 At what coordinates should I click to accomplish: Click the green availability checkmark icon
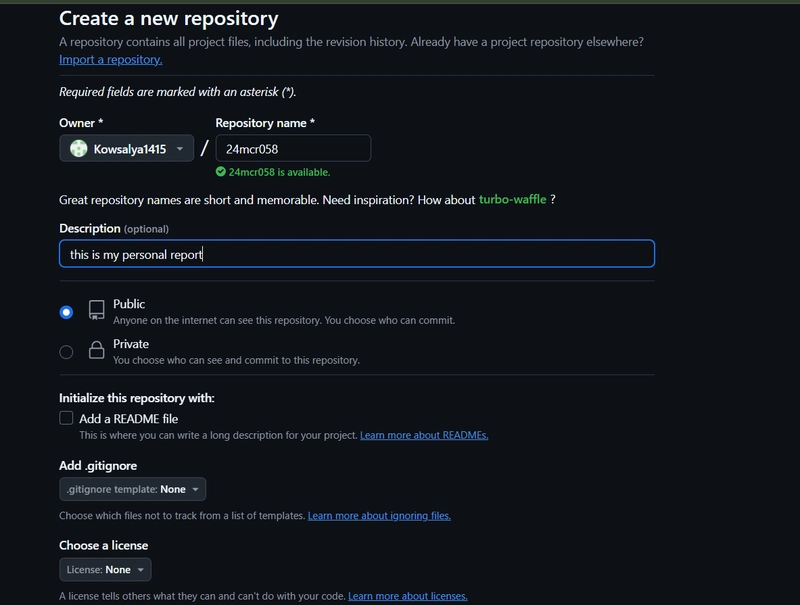(220, 171)
